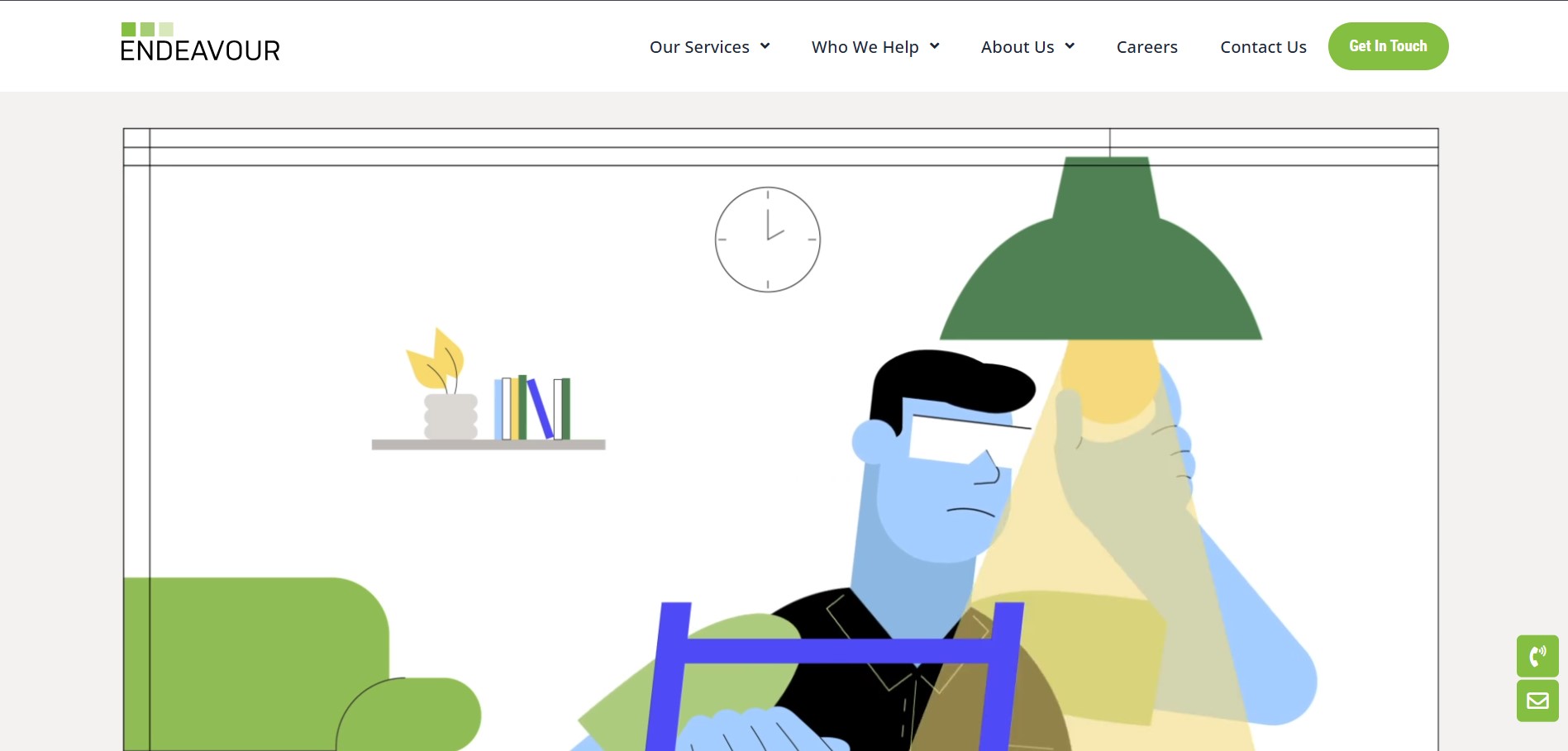Expand the Who We Help chevron arrow
Viewport: 1568px width, 751px height.
click(935, 46)
